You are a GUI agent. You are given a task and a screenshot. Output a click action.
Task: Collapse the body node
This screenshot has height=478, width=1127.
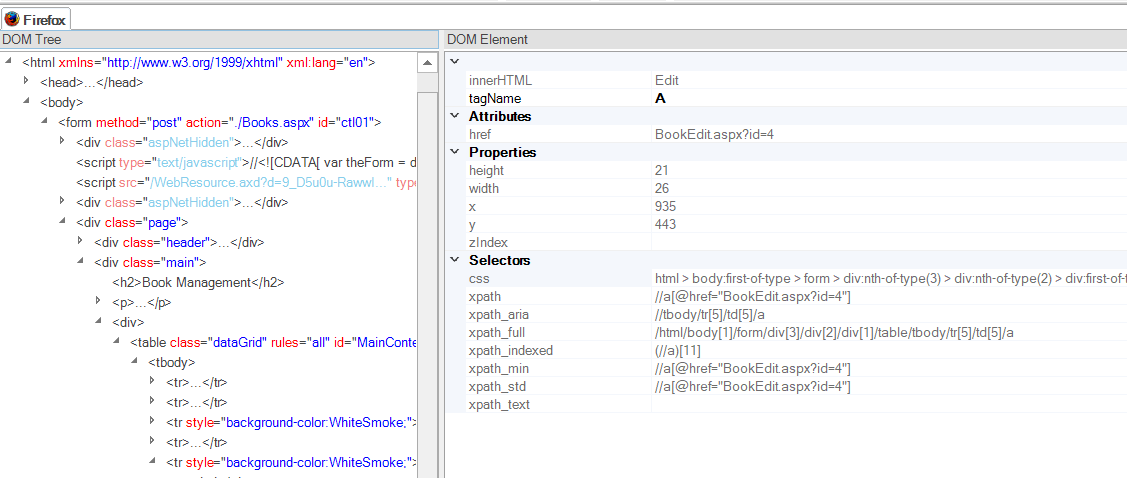(26, 101)
